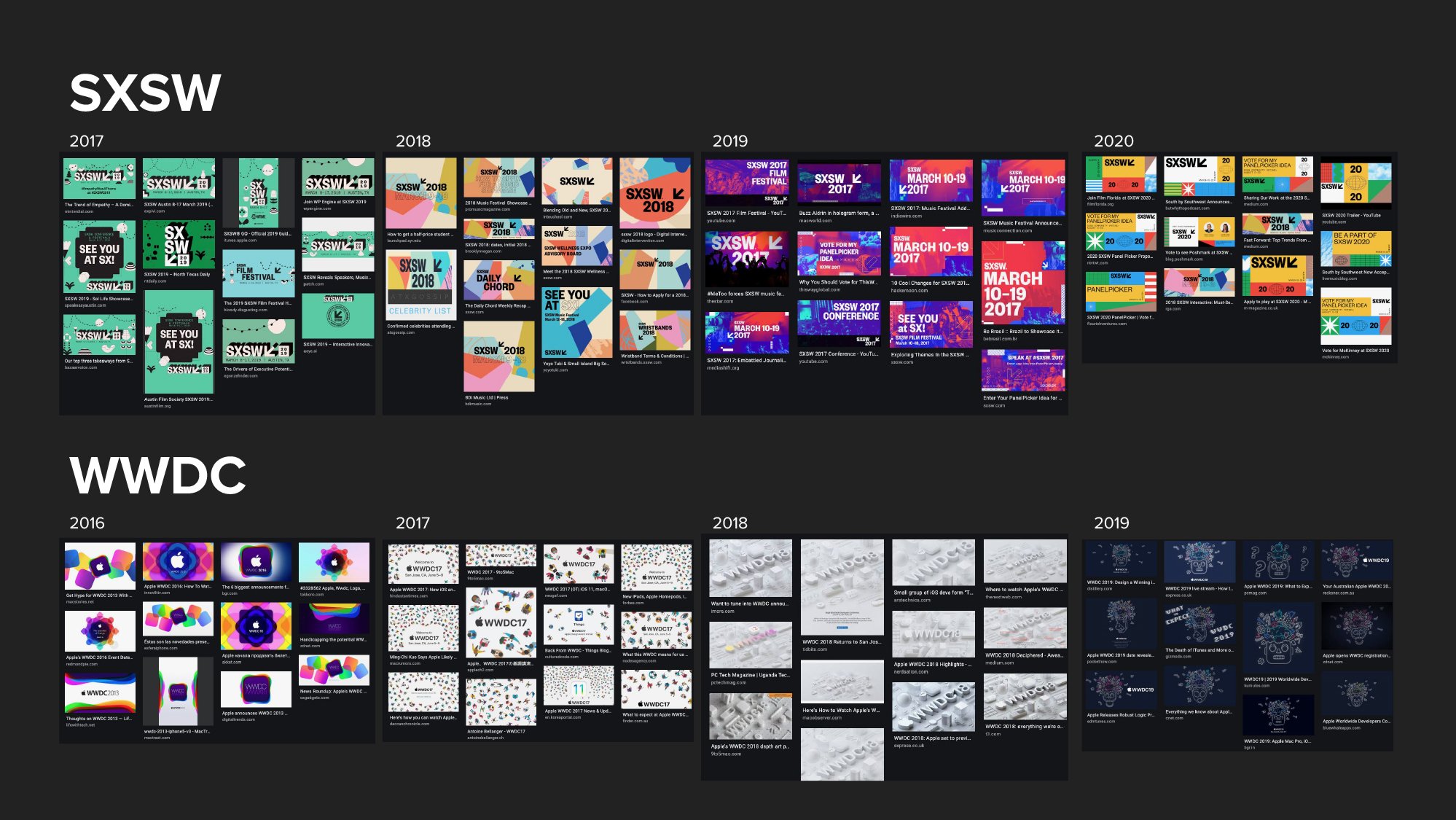Screen dimensions: 1456x820
Task: Open the 'SXSW 2019 - Sol Life Showcase' thumbnail
Action: click(x=99, y=257)
